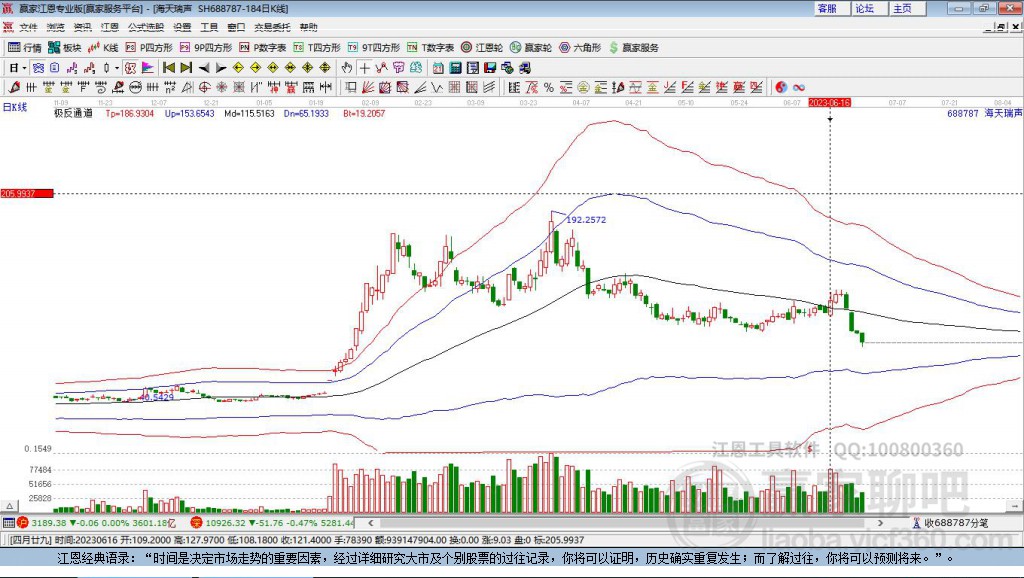Click the Tp=186.9304 value
This screenshot has height=578, width=1024.
click(130, 114)
